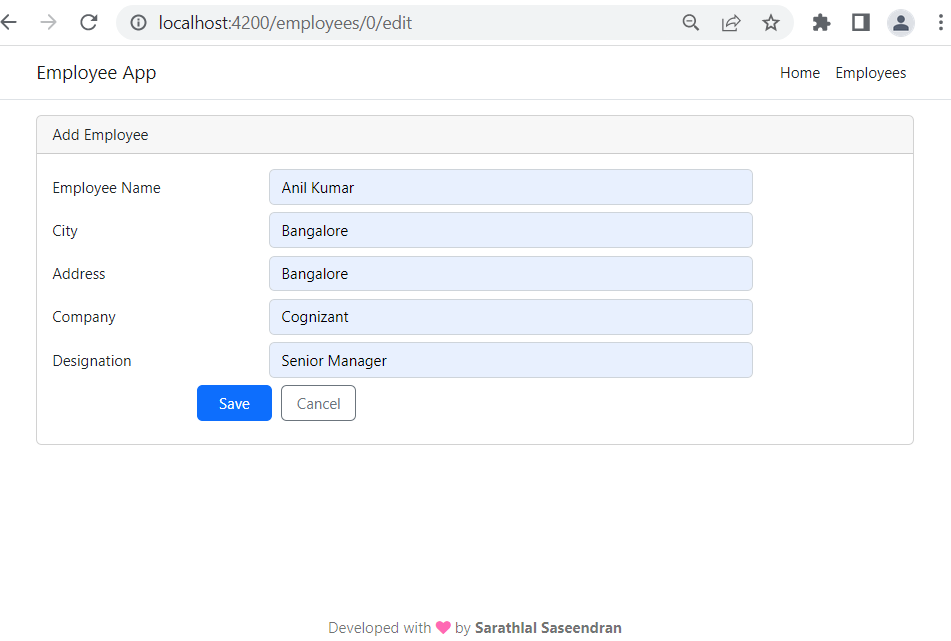
Task: Open the Extensions puzzle icon
Action: click(821, 23)
